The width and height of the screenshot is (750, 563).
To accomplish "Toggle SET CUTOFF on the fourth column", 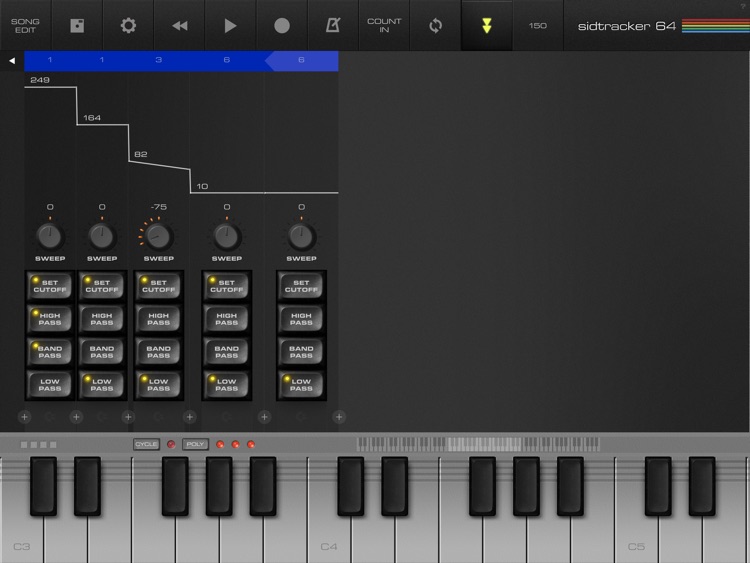I will coord(226,286).
